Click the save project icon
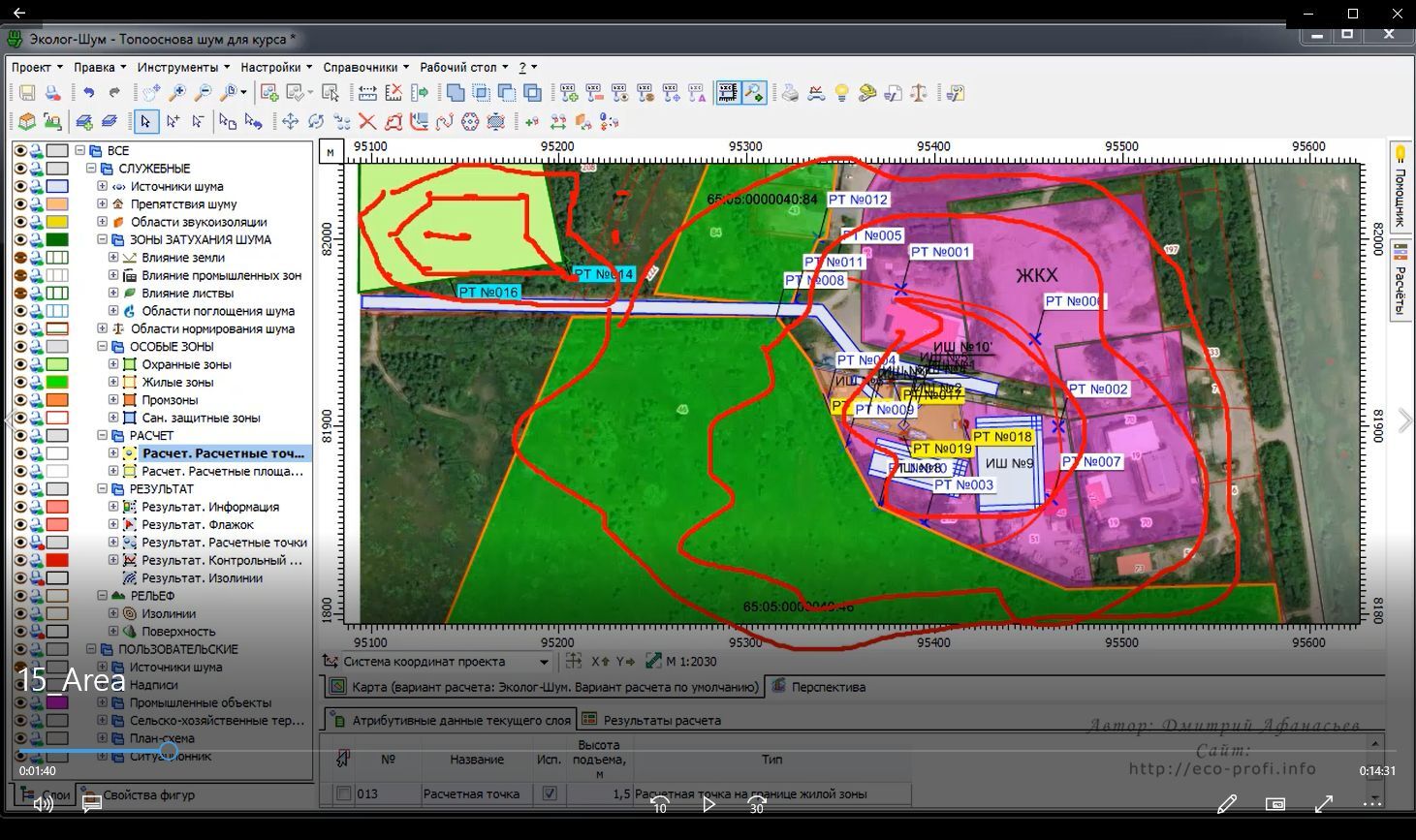The height and width of the screenshot is (840, 1416). pyautogui.click(x=27, y=93)
